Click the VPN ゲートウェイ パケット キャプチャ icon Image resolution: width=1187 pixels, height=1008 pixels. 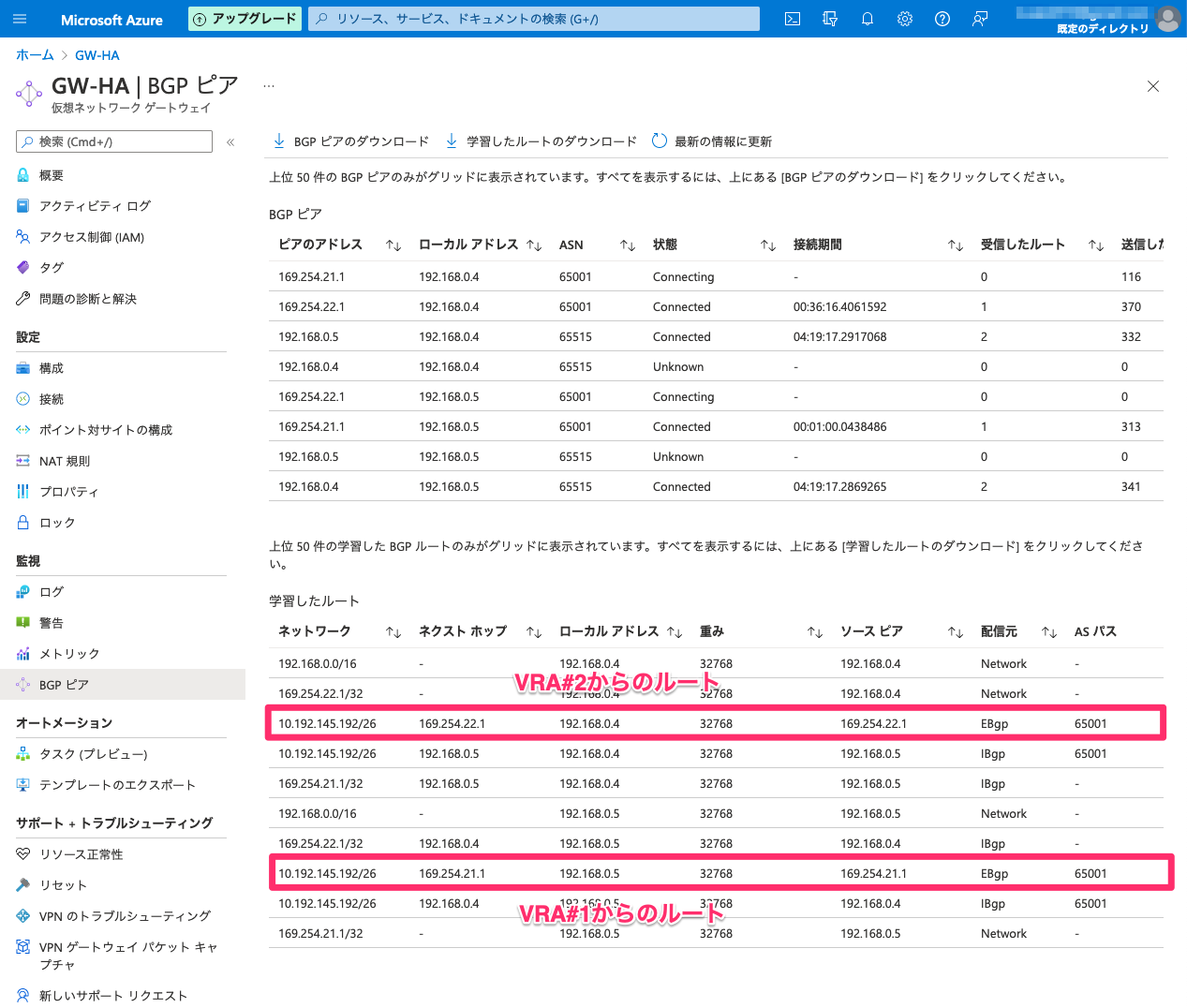23,947
